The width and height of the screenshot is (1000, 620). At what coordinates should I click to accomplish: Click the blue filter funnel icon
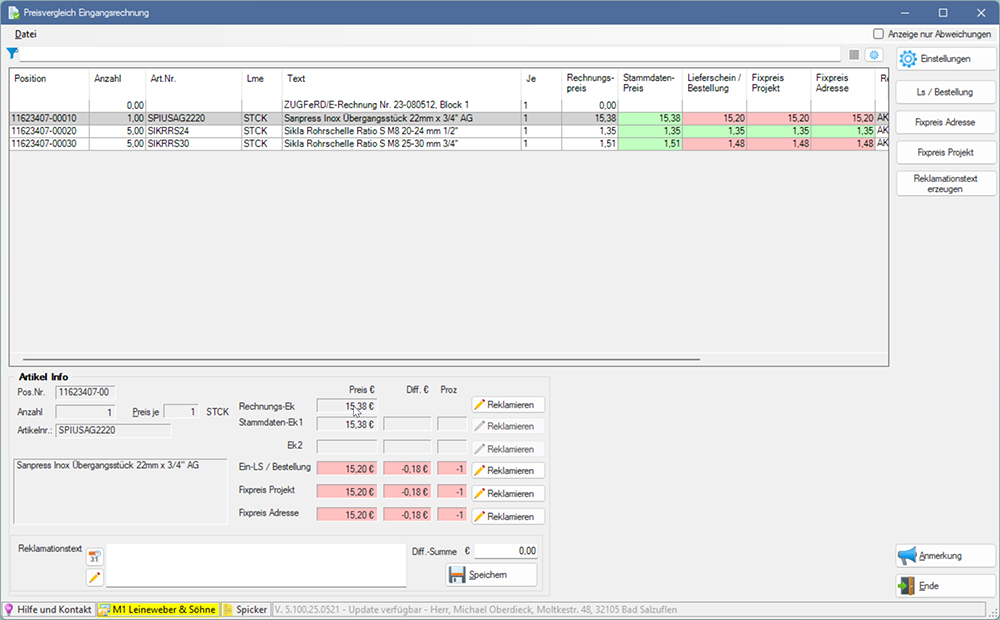pos(12,54)
